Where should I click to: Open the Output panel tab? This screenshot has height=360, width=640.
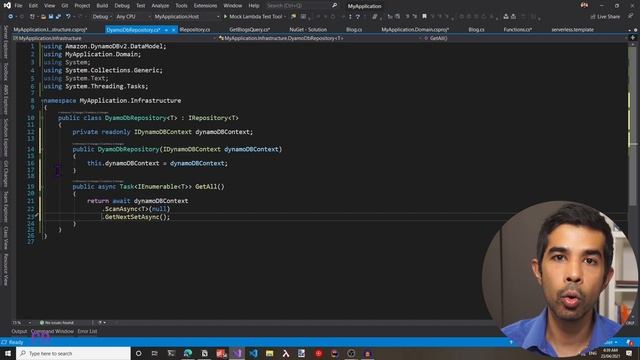[x=19, y=331]
